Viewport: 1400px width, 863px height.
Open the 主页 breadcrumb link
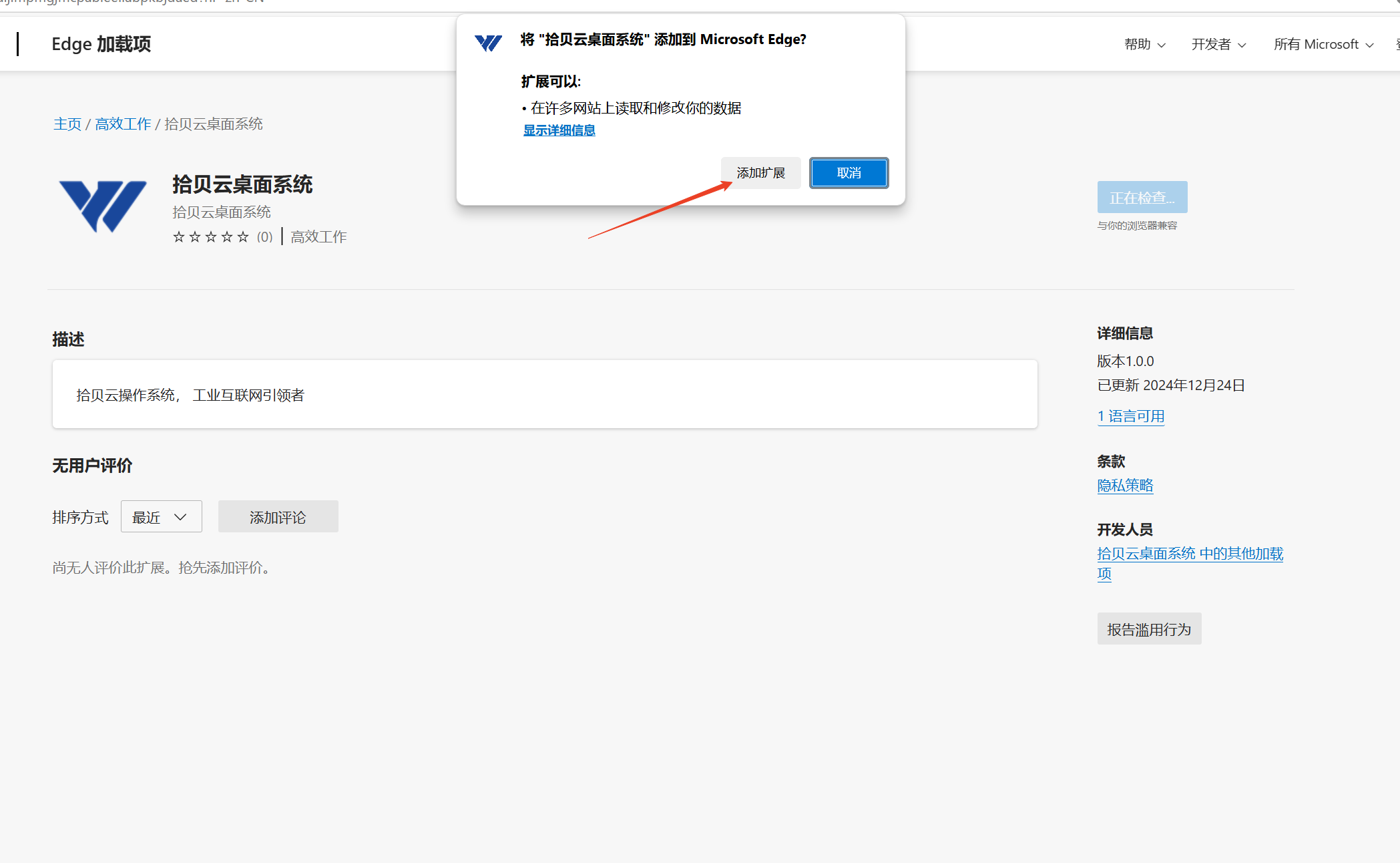pyautogui.click(x=67, y=124)
